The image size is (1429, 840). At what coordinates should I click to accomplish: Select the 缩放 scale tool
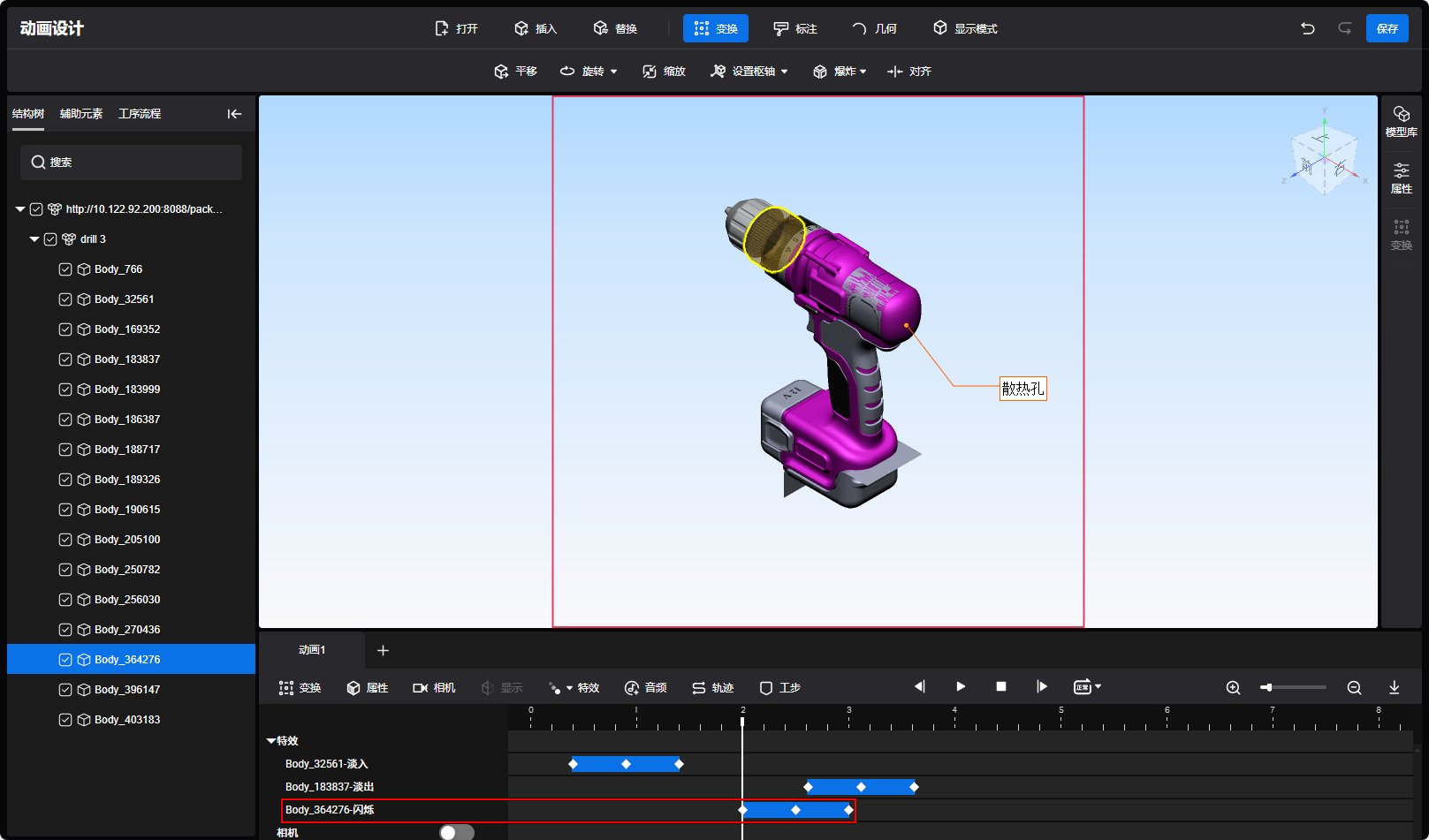point(664,72)
